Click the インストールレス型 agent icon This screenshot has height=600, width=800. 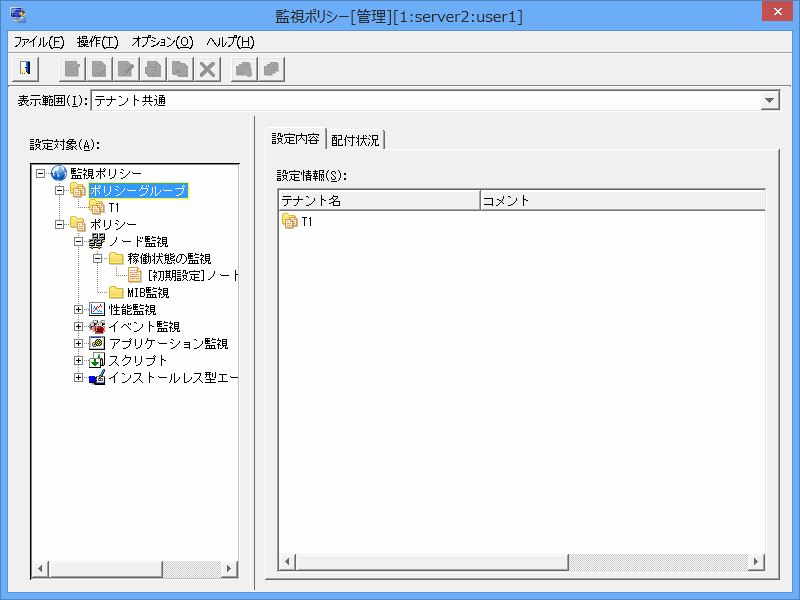tap(97, 377)
